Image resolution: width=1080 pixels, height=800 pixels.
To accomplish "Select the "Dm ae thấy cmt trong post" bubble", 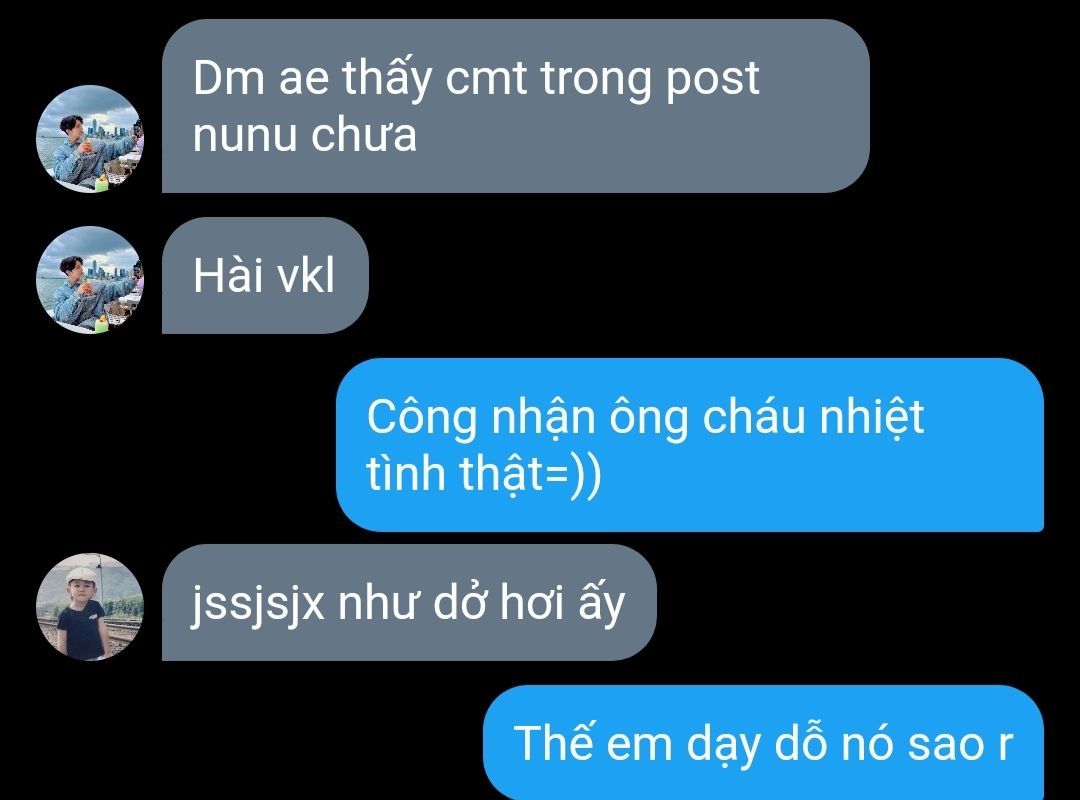I will (x=515, y=105).
